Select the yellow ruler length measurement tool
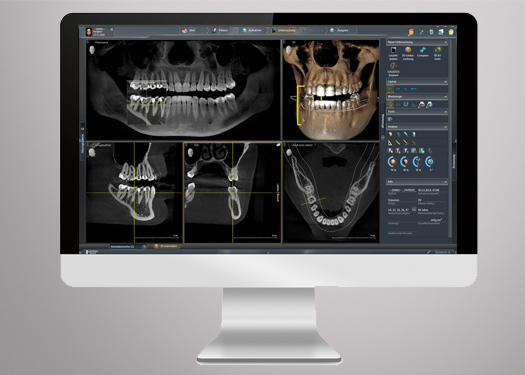 pos(398,143)
